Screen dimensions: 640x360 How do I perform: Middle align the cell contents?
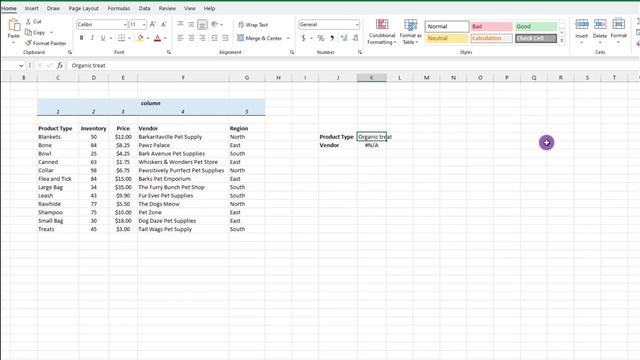click(x=191, y=24)
